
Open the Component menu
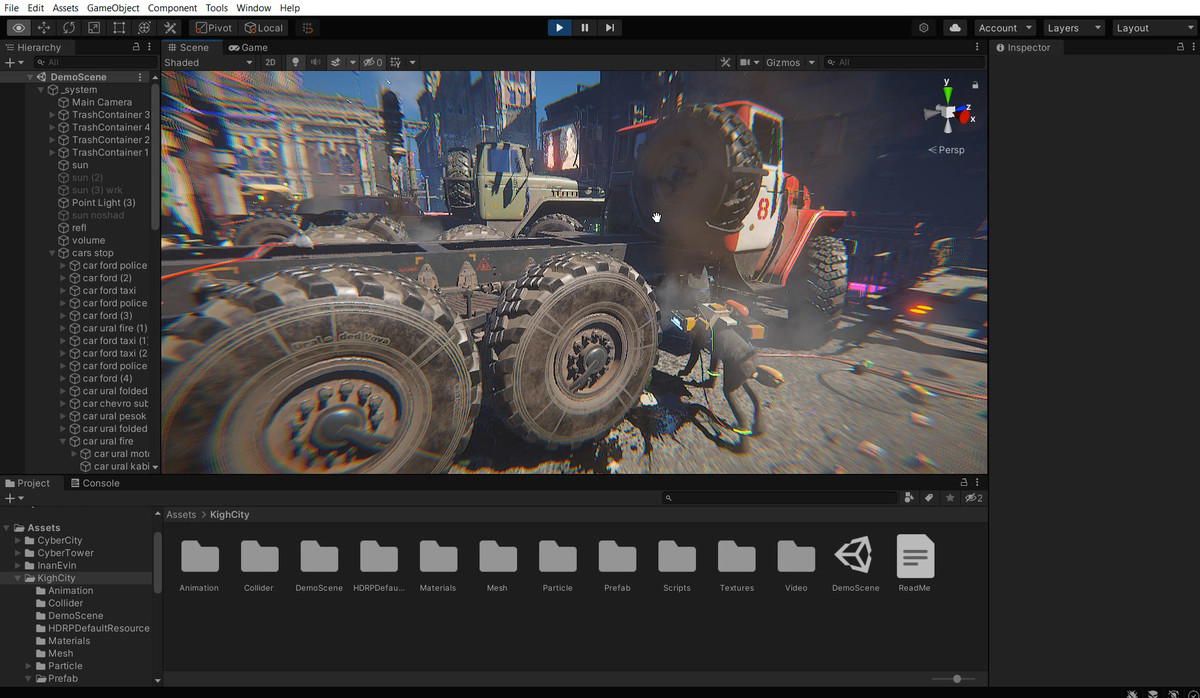tap(172, 8)
